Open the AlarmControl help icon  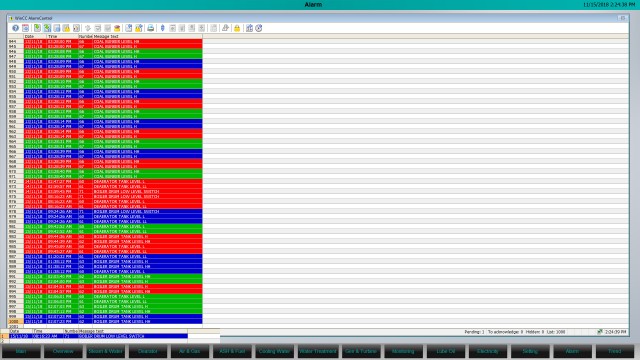pyautogui.click(x=15, y=28)
